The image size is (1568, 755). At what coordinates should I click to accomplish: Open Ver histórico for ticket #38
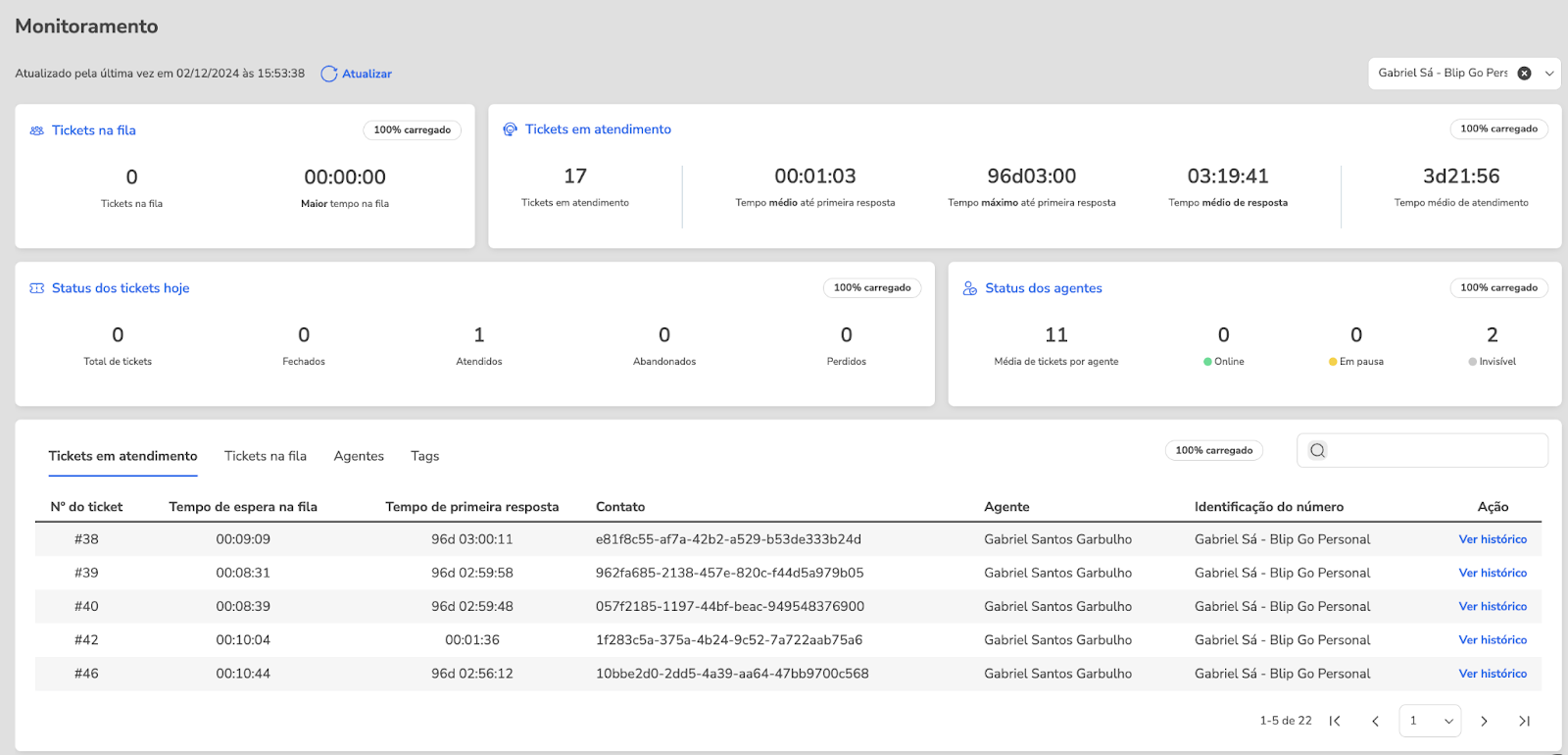(x=1493, y=539)
